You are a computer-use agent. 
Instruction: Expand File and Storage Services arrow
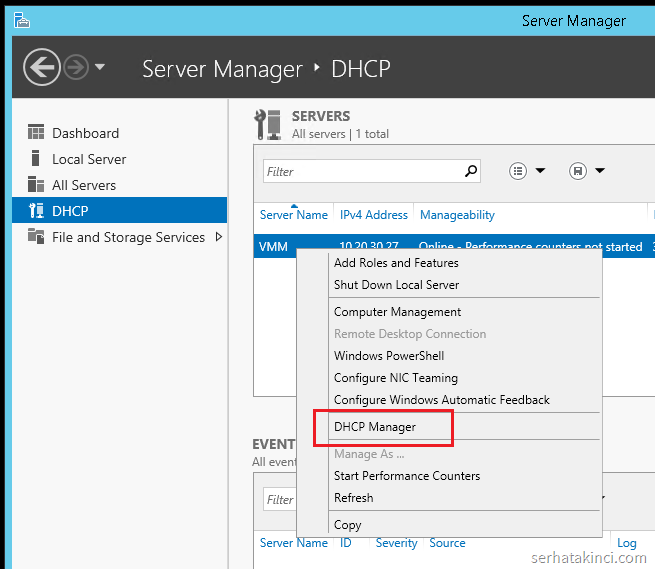[x=219, y=237]
